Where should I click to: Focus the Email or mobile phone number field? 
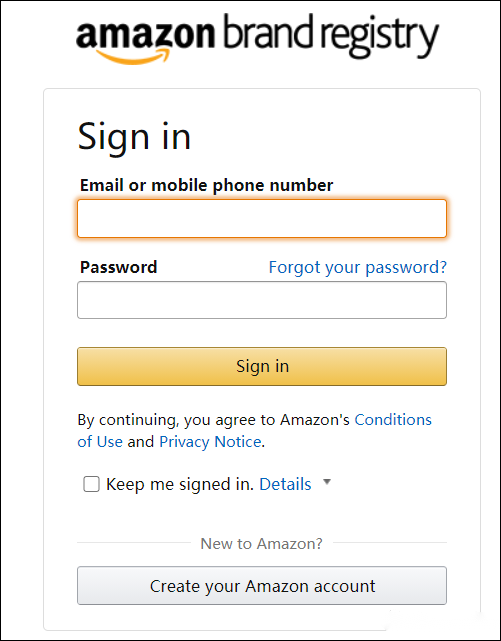click(x=262, y=218)
